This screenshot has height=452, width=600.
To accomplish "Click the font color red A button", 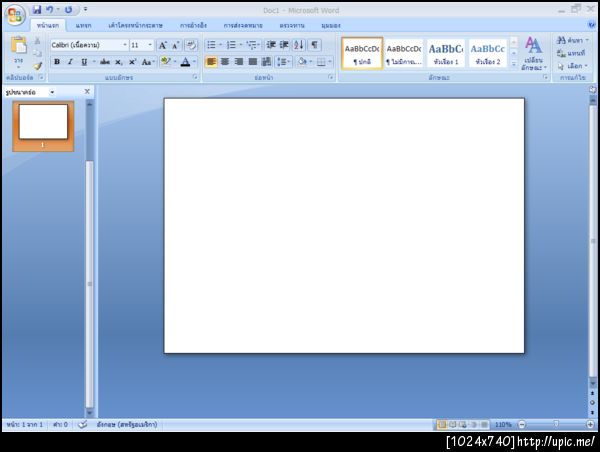I will (185, 62).
